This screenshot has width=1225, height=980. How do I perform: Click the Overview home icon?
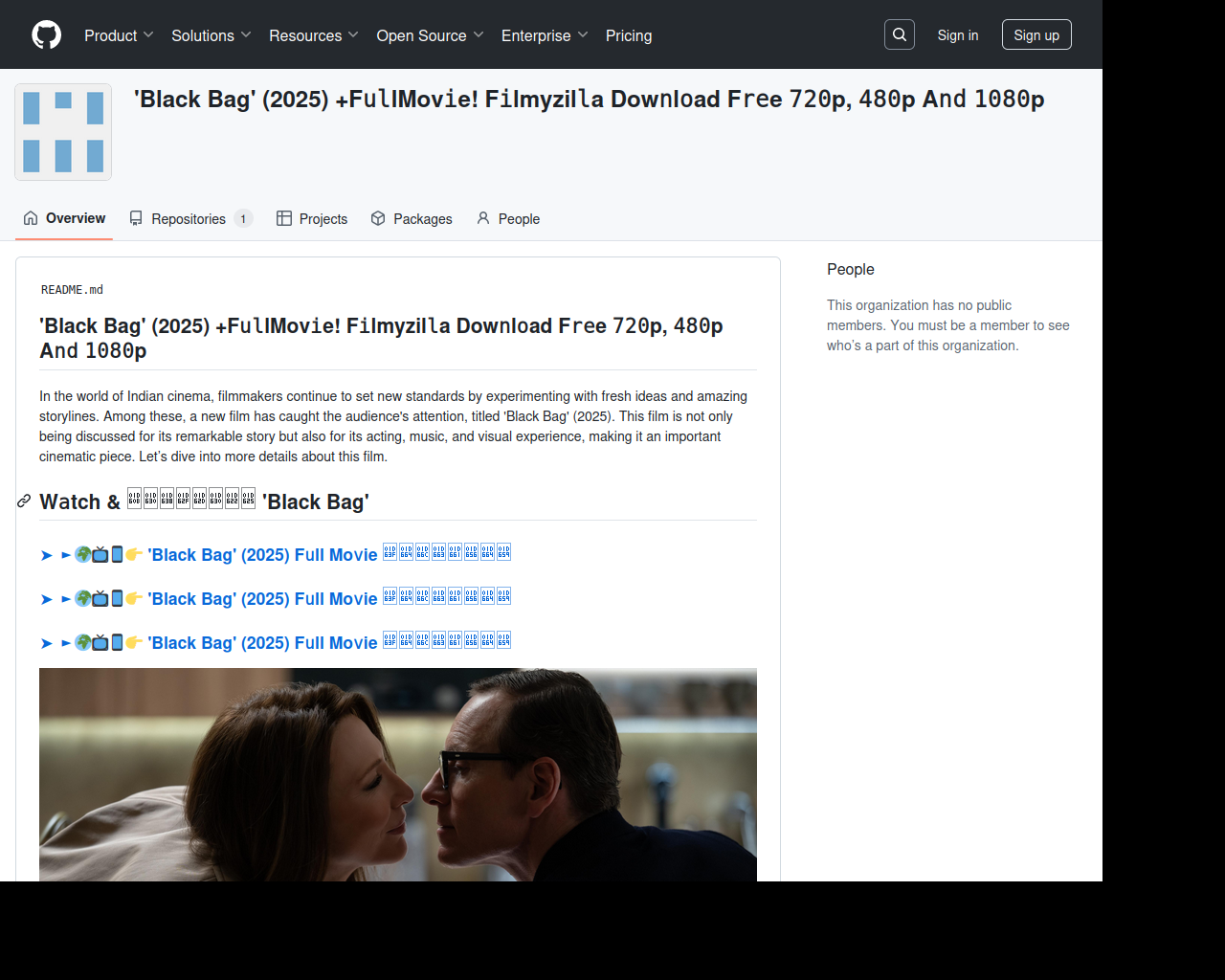coord(31,218)
